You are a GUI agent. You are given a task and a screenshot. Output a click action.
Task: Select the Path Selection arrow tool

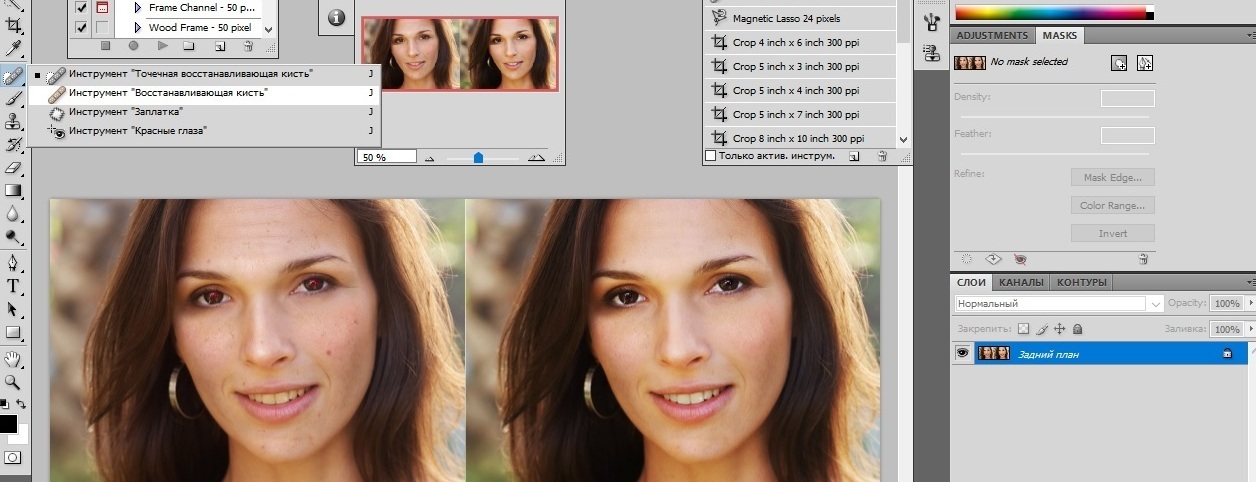point(14,309)
